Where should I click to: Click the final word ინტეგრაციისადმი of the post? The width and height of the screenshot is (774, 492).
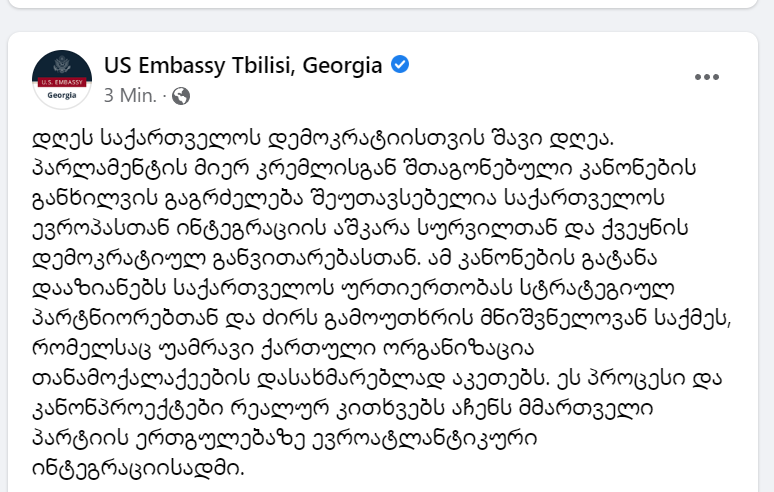138,468
